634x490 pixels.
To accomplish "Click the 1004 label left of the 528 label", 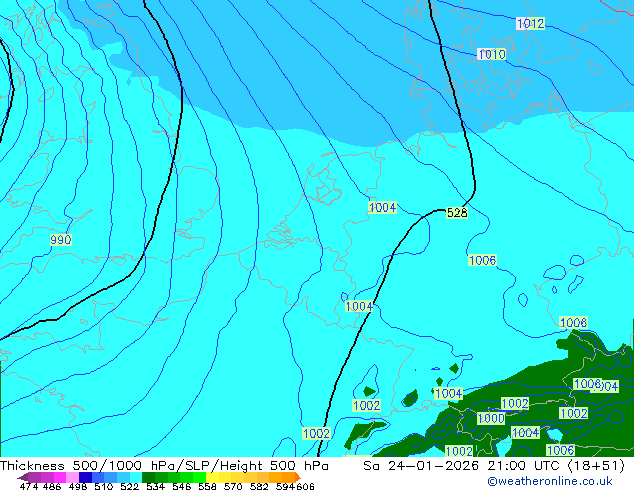I will 383,207.
